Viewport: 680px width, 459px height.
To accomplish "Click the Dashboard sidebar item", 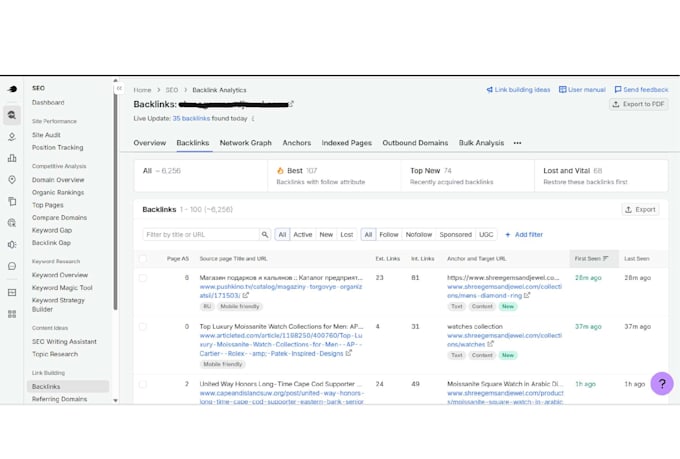I will 48,102.
